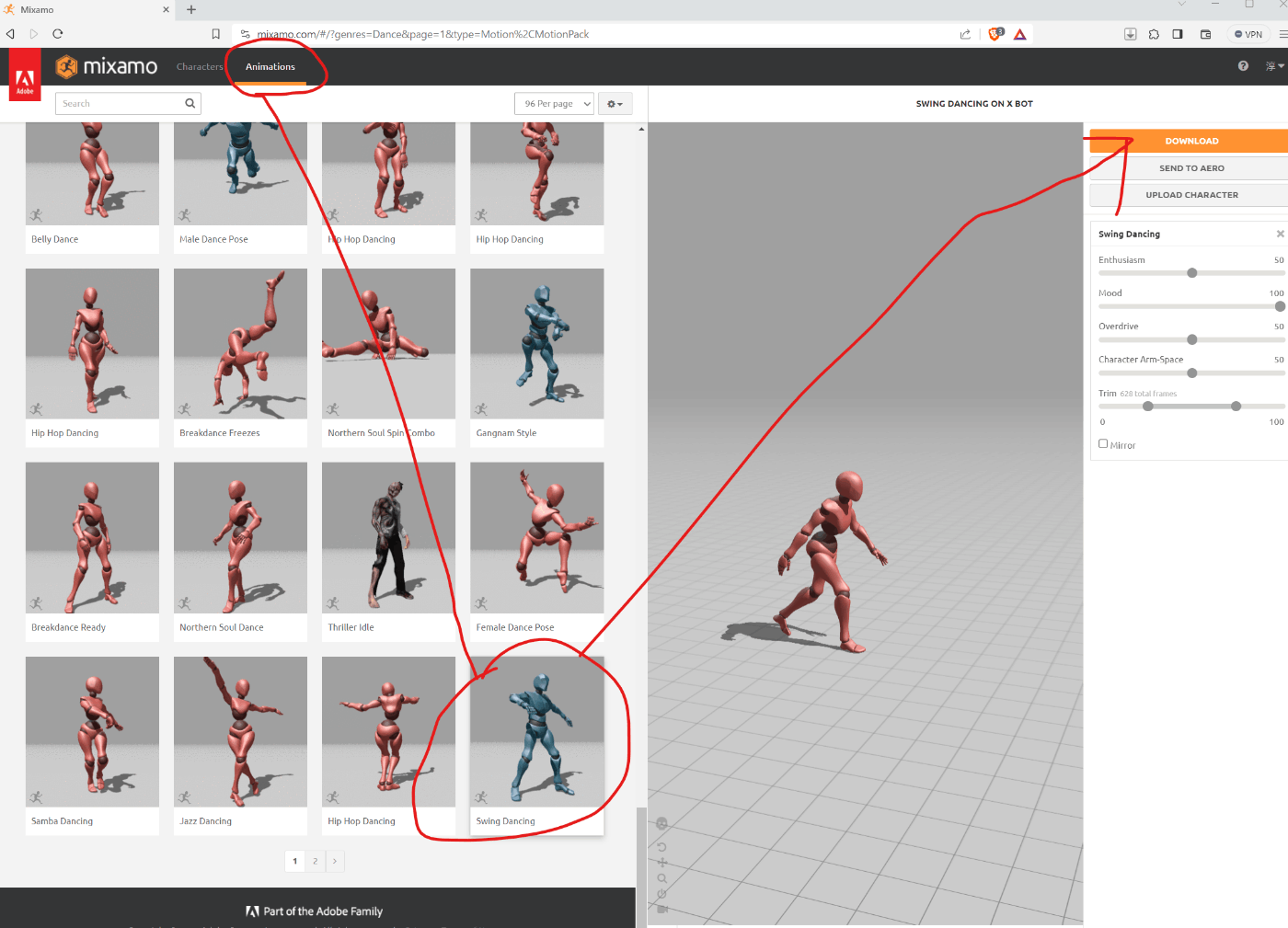Screen dimensions: 1288x928
Task: Click into the Search input field
Action: pos(120,103)
